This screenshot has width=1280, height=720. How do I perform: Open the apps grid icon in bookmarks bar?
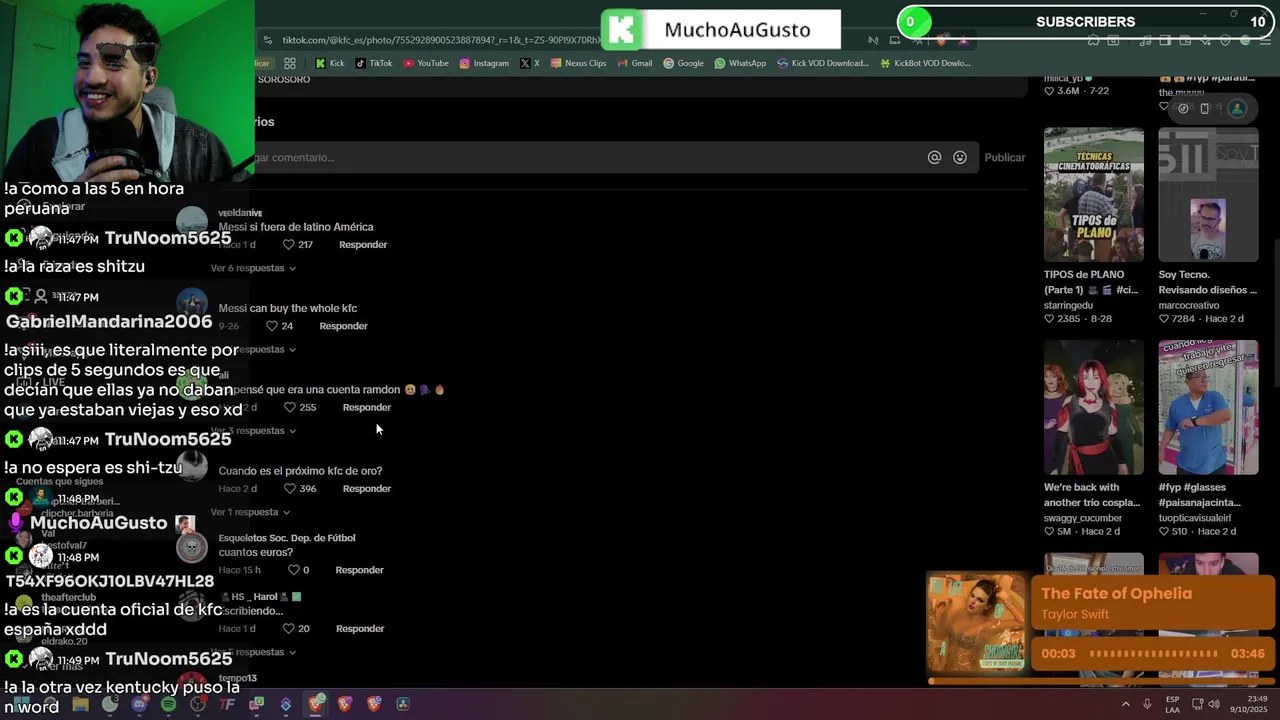[x=290, y=63]
